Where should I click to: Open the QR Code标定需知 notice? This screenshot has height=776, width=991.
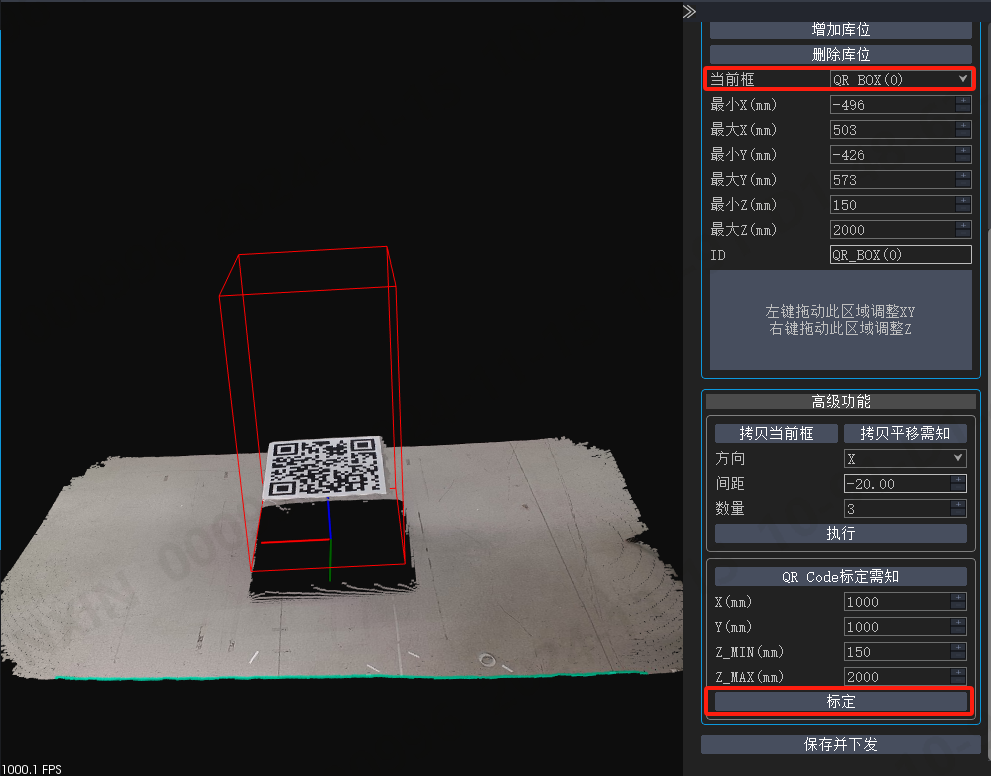841,576
